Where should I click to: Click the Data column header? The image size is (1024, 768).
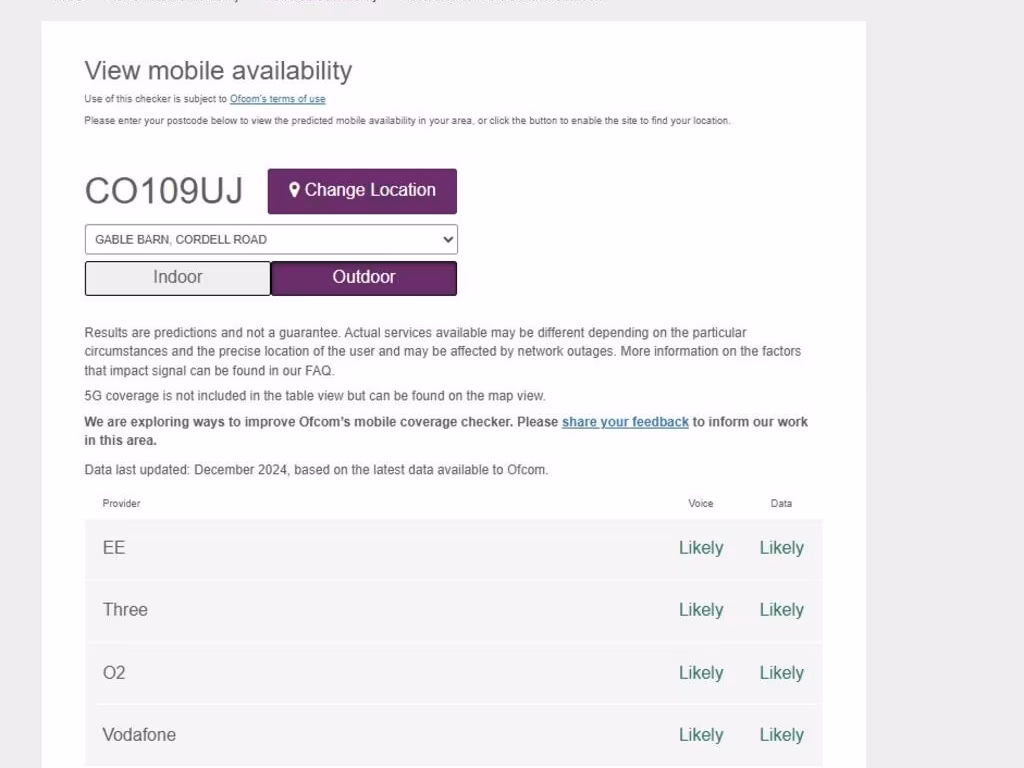tap(781, 503)
